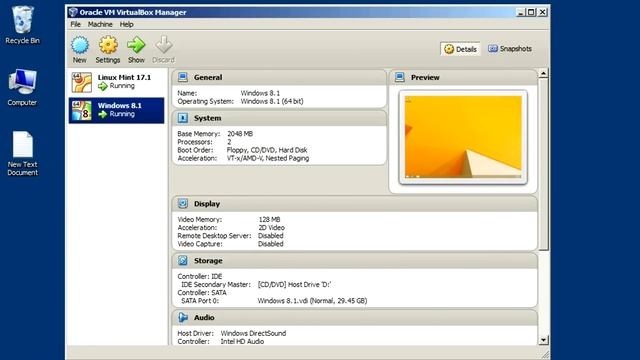
Task: Click the New virtual machine icon
Action: pyautogui.click(x=80, y=45)
